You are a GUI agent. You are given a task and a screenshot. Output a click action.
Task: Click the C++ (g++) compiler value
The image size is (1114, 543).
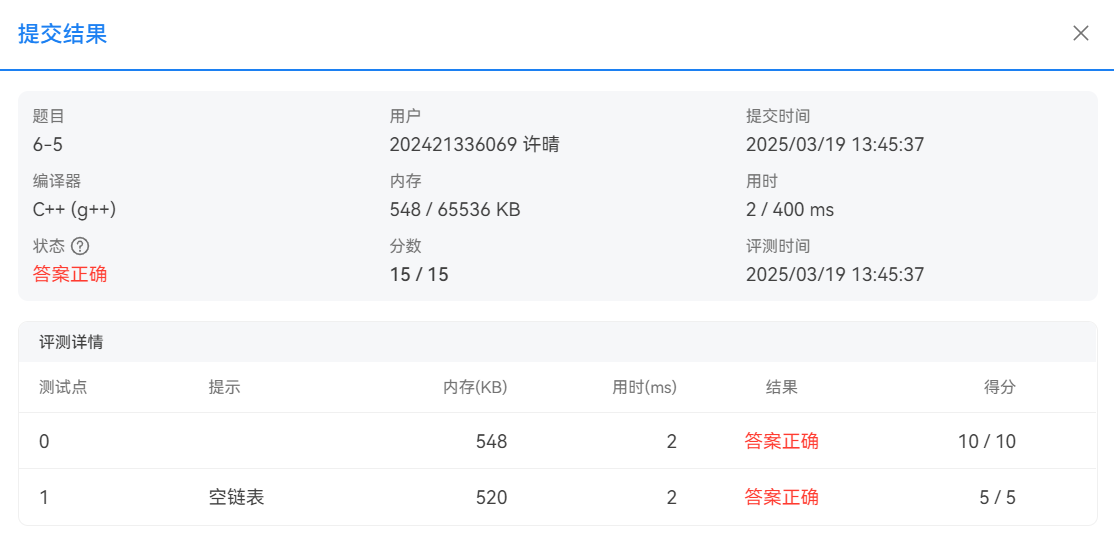click(75, 210)
